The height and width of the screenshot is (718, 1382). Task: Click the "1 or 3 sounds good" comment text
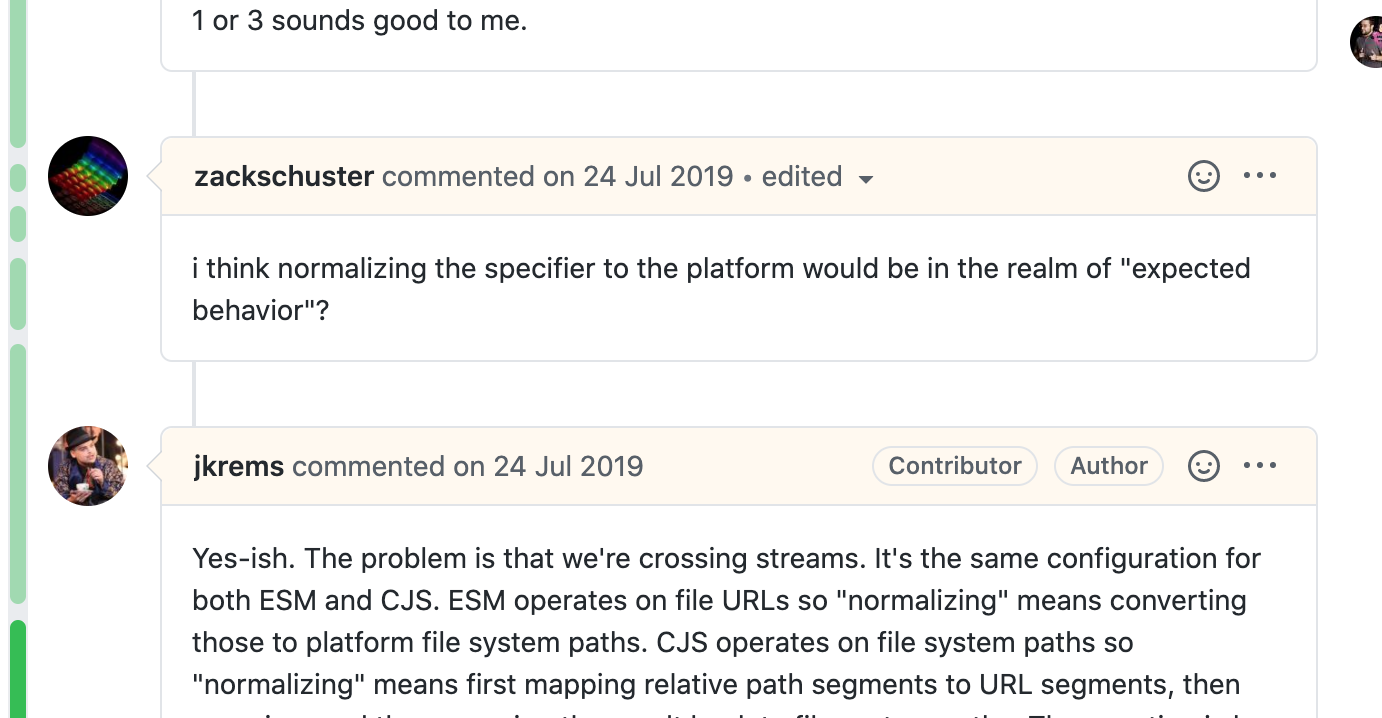click(x=359, y=20)
